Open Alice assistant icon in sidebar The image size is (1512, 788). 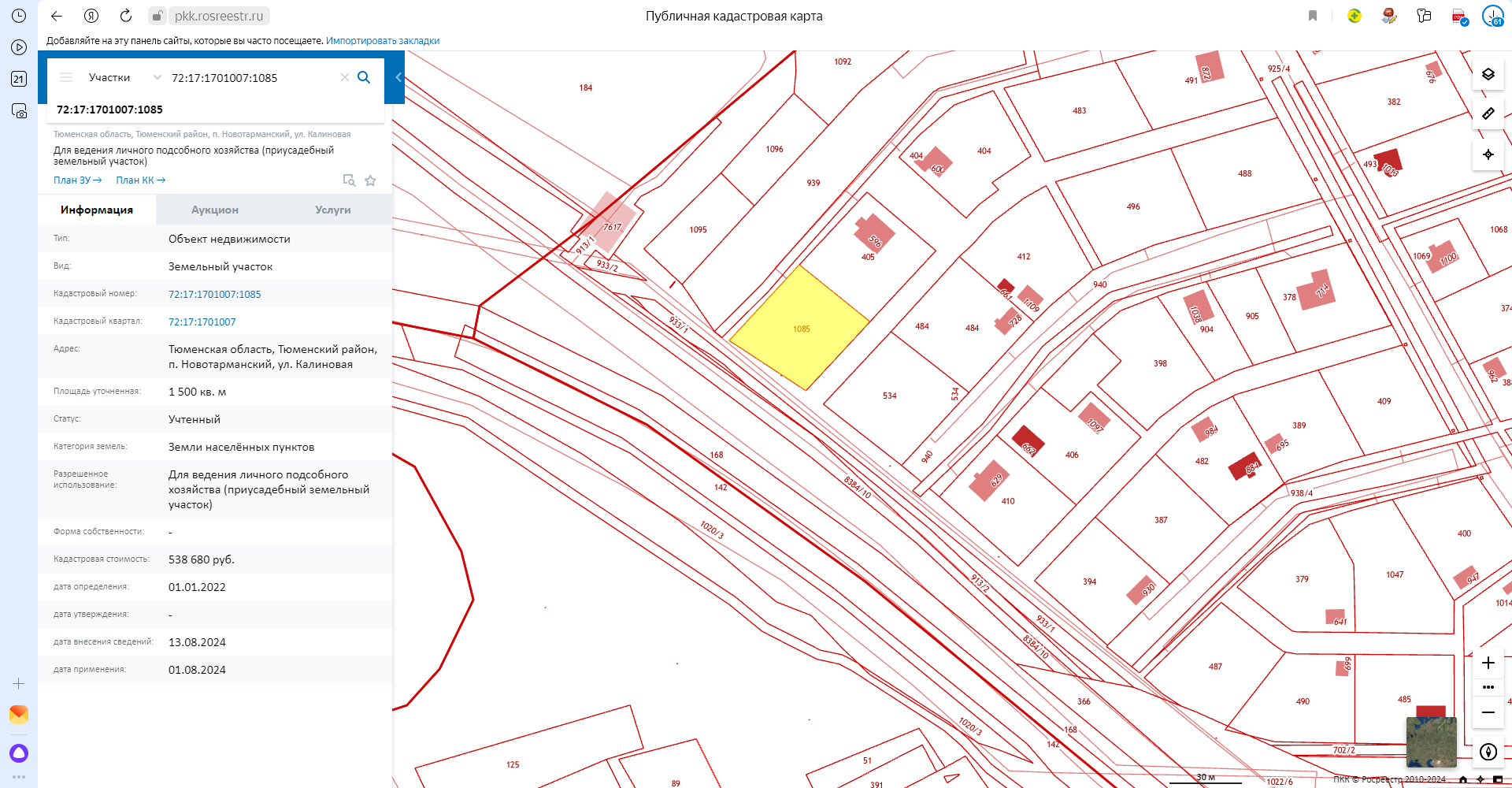(19, 753)
